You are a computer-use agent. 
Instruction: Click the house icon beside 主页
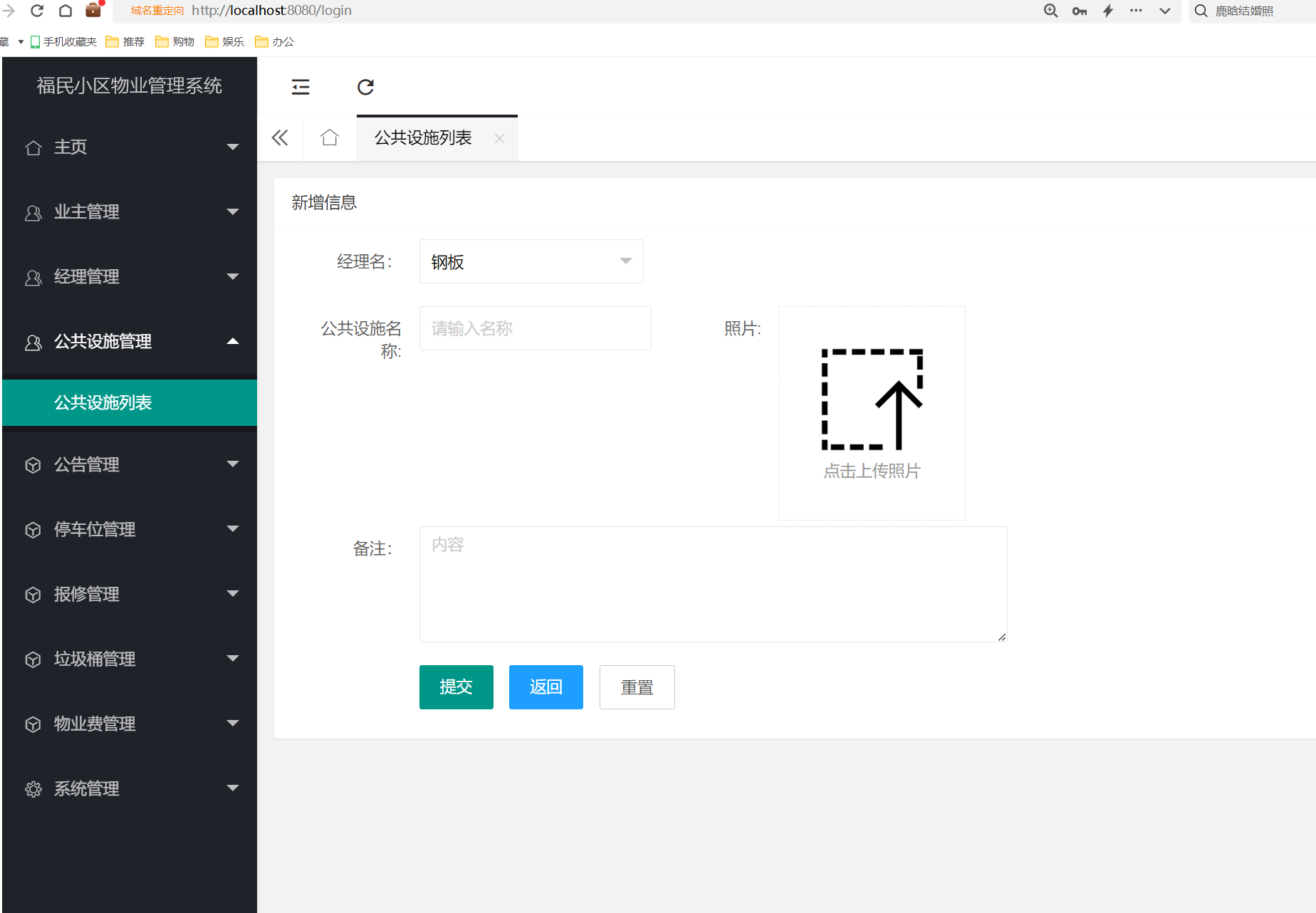pos(33,147)
